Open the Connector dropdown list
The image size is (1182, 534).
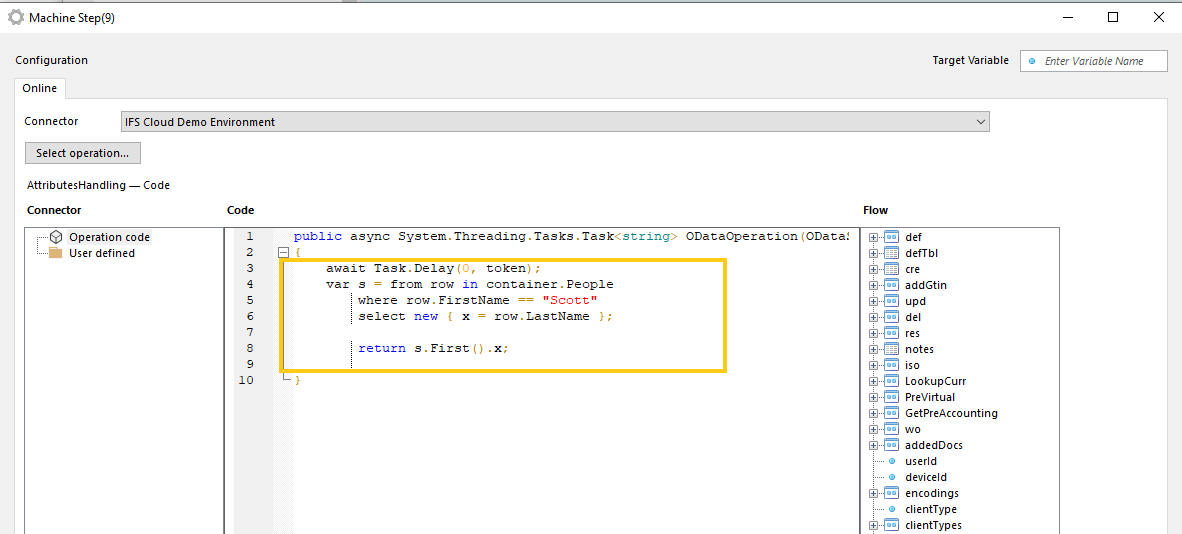[979, 122]
